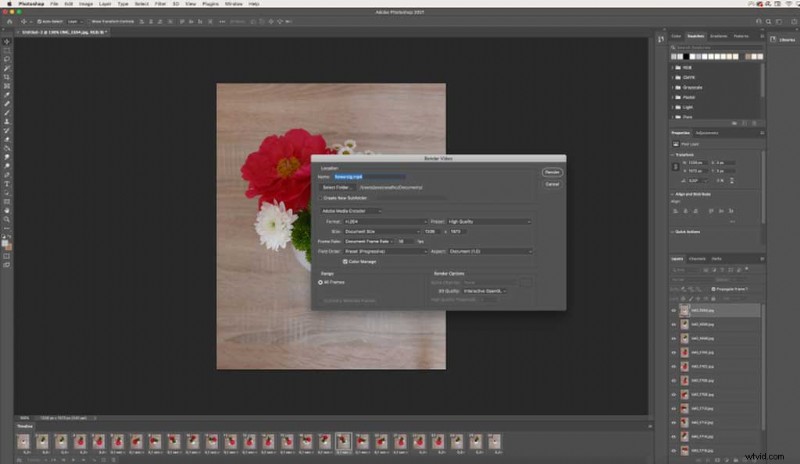Select the Move tool in the toolbar
The image size is (800, 464).
point(7,41)
